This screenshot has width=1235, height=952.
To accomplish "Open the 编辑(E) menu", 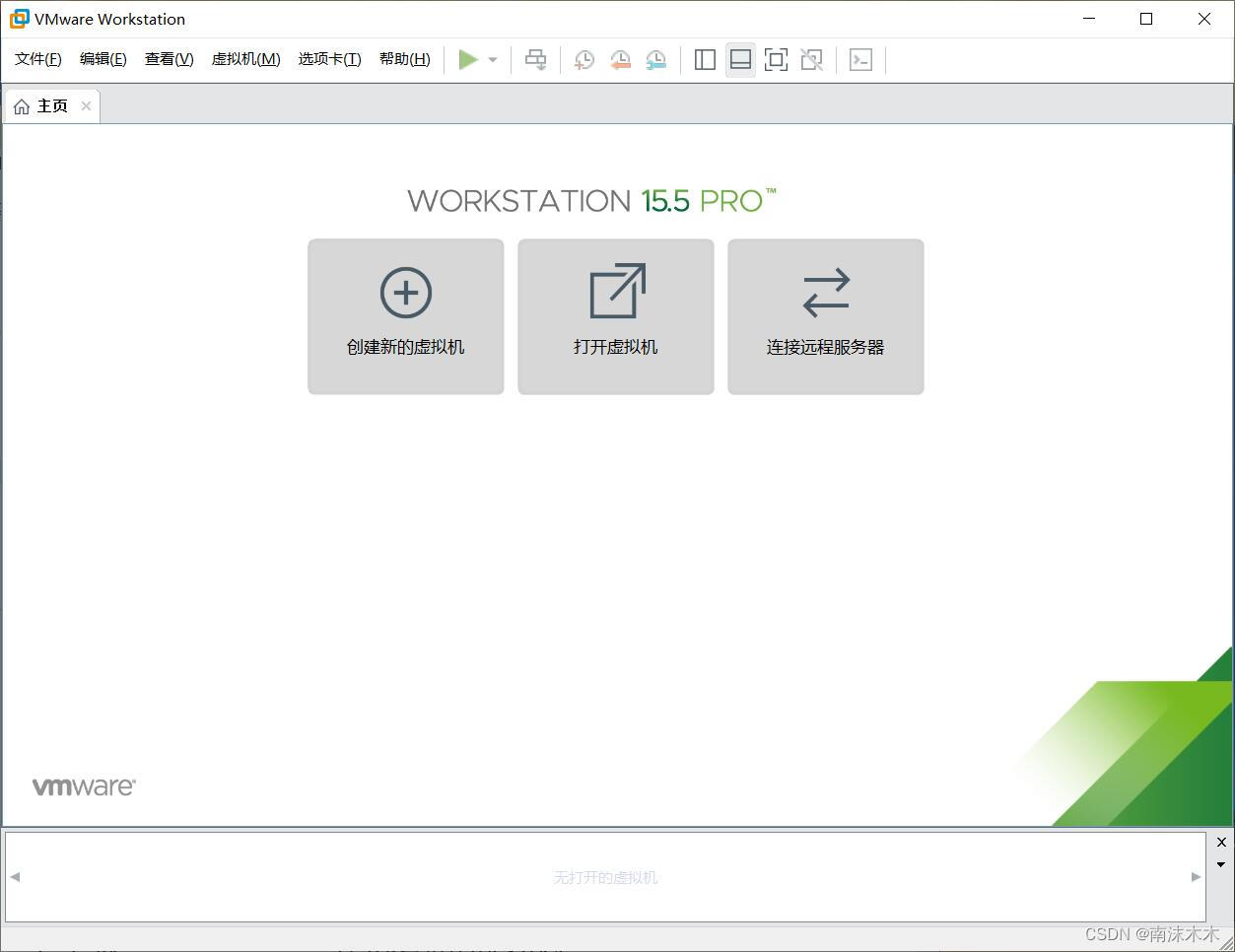I will [x=103, y=59].
